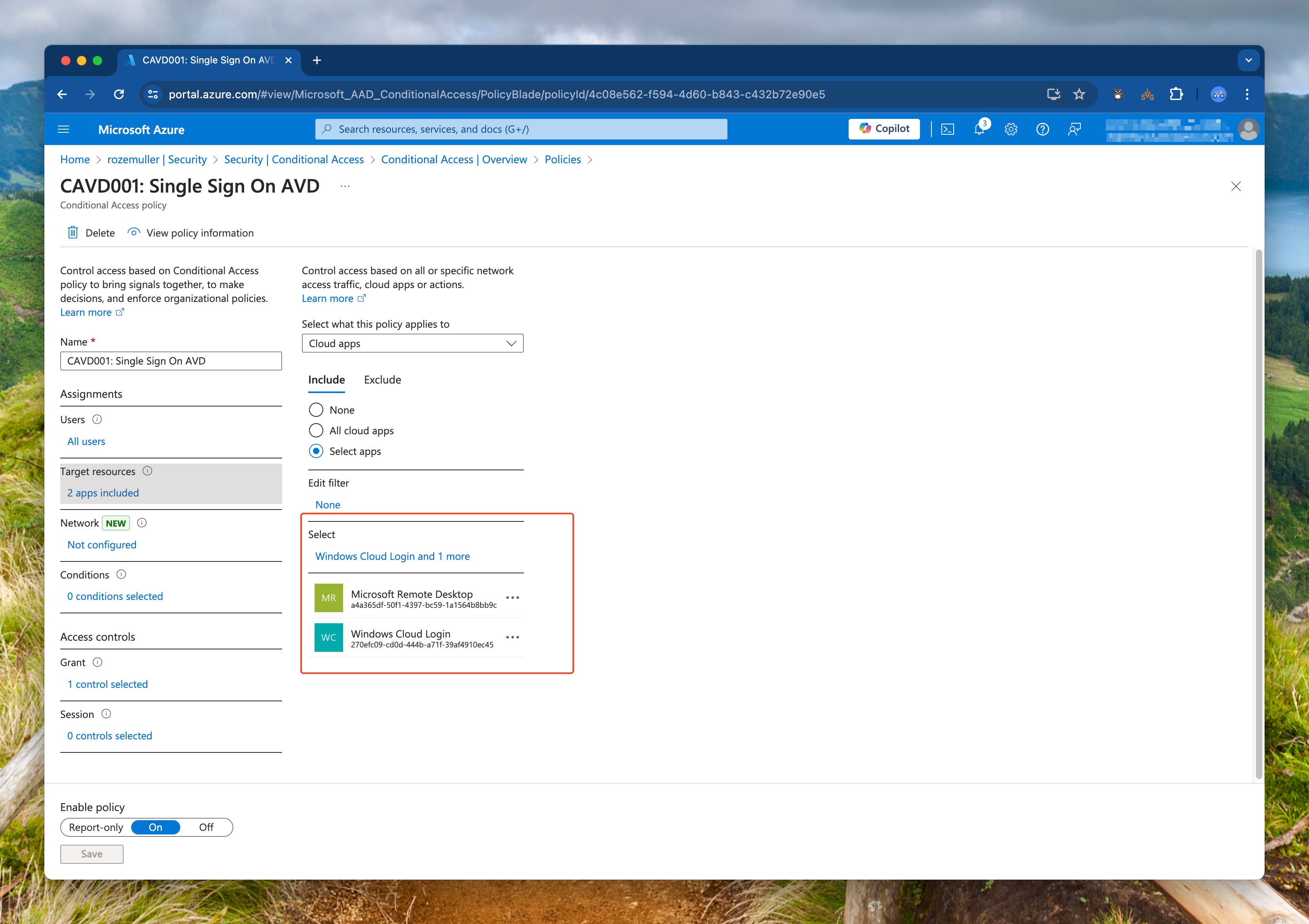Open Microsoft Remote Desktop ellipsis menu
This screenshot has height=924, width=1309.
513,598
